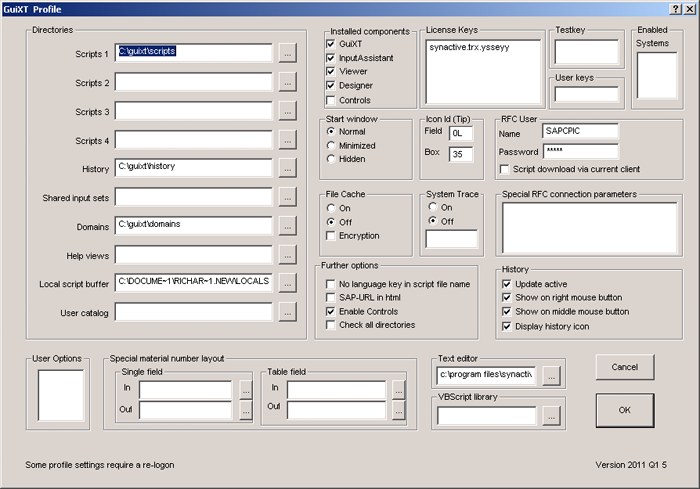
Task: Open browse for Single field In
Action: click(246, 390)
